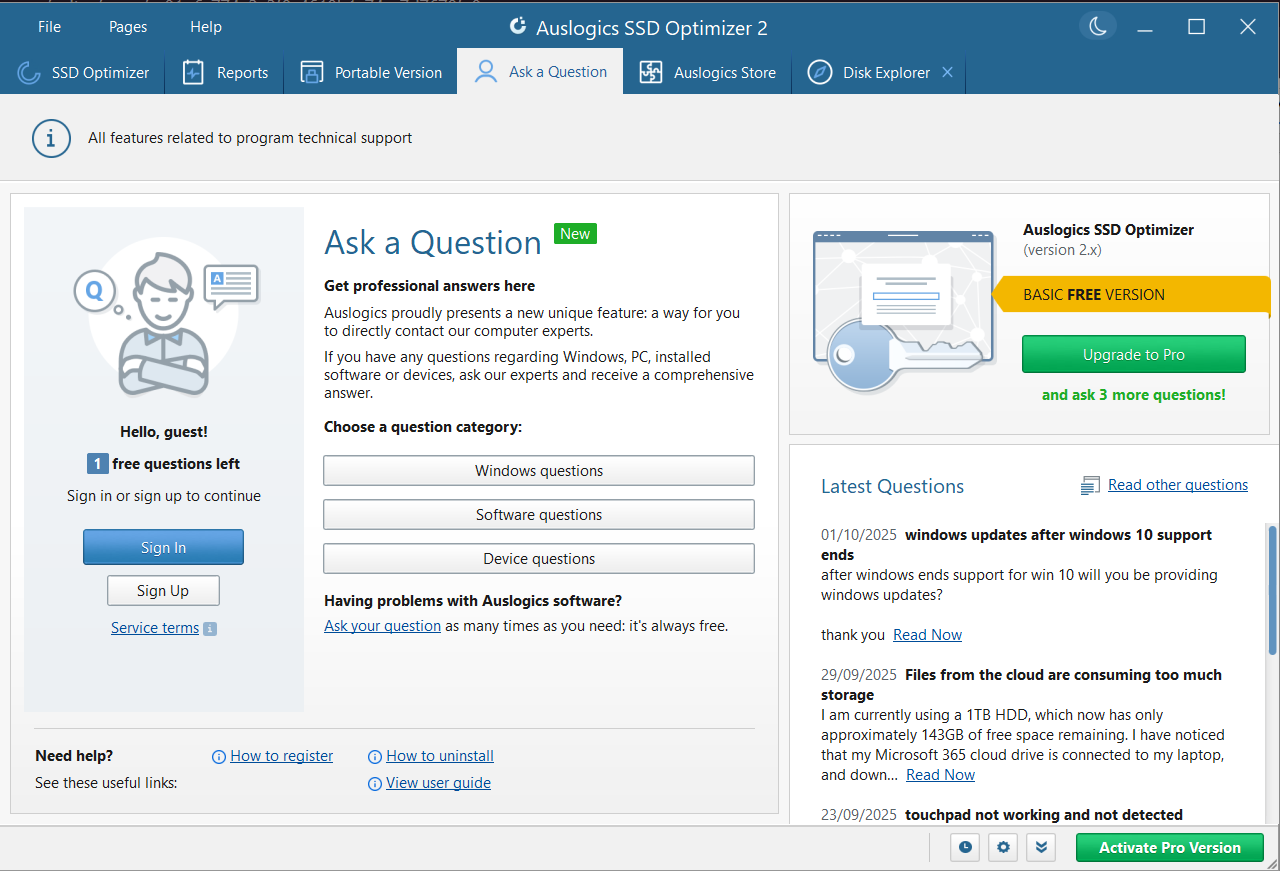Open the Pages menu
This screenshot has height=871, width=1280.
coord(127,27)
